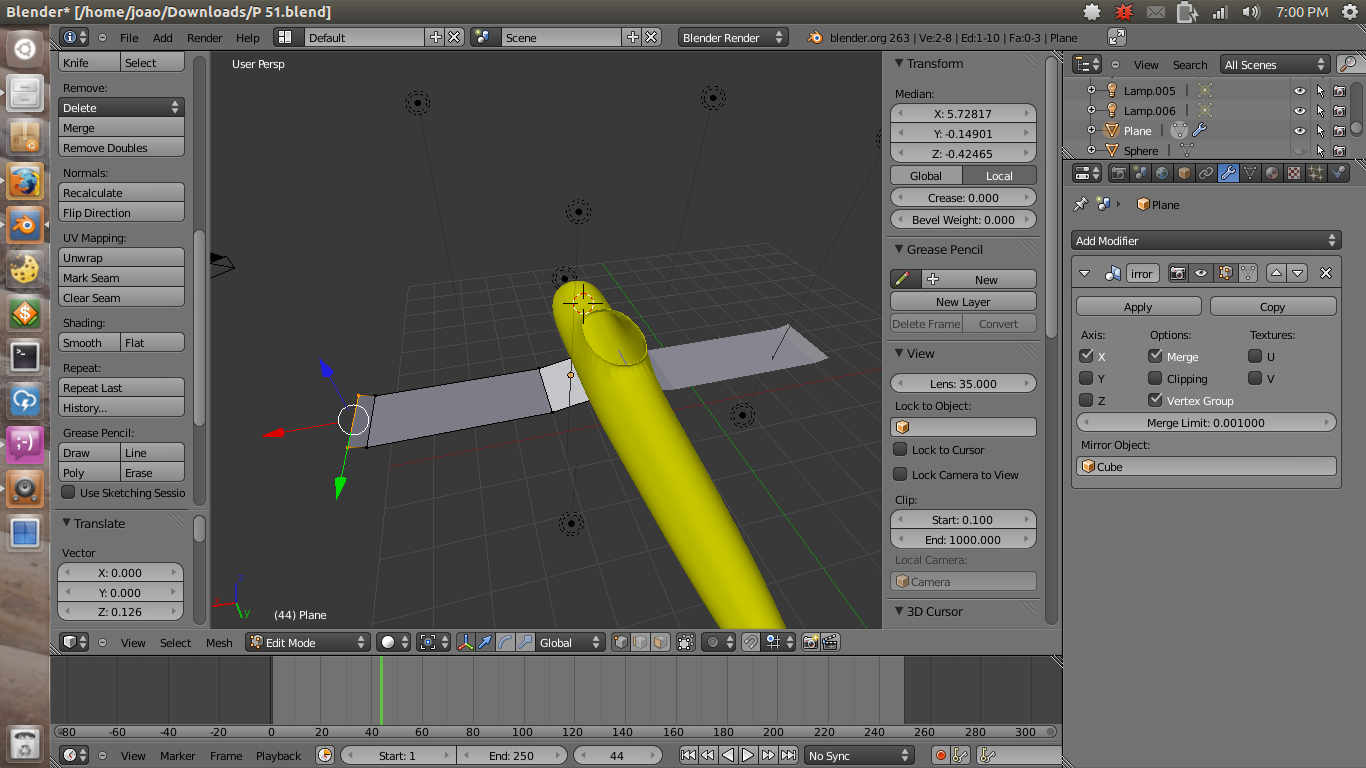The width and height of the screenshot is (1366, 768).
Task: Toggle visibility eye for Plane object
Action: pos(1300,130)
